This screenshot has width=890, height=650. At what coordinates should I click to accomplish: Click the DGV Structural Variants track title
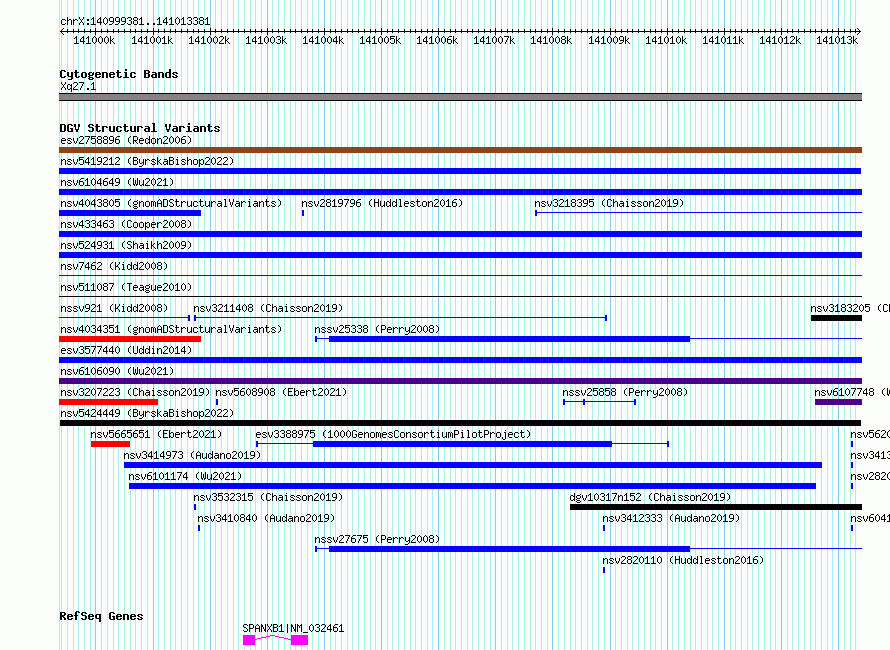click(140, 128)
